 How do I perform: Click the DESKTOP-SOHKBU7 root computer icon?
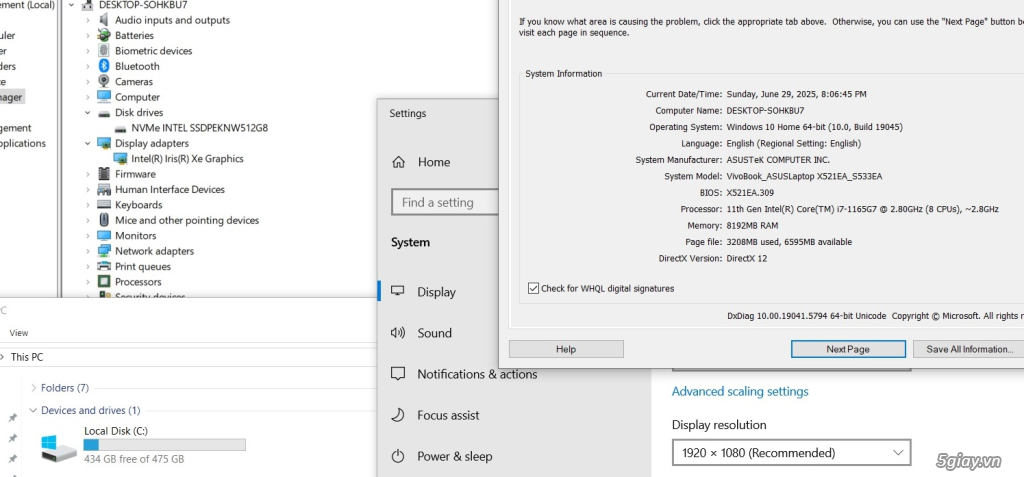pos(88,5)
